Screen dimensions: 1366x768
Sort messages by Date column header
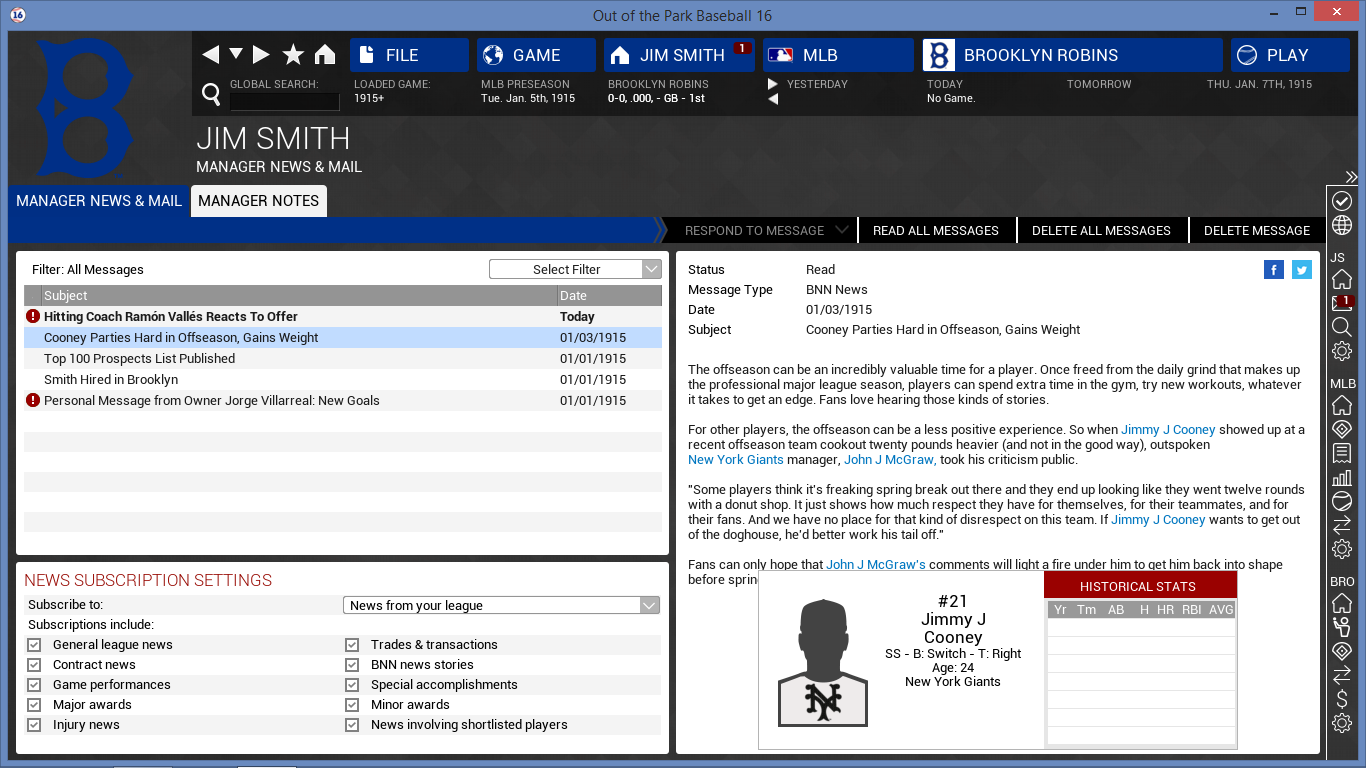610,296
